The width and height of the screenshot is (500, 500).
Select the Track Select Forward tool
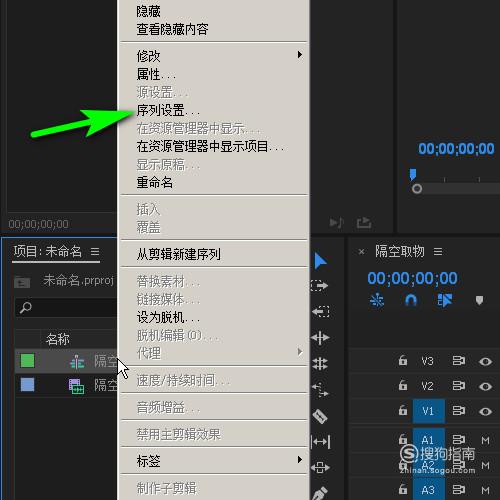point(319,286)
